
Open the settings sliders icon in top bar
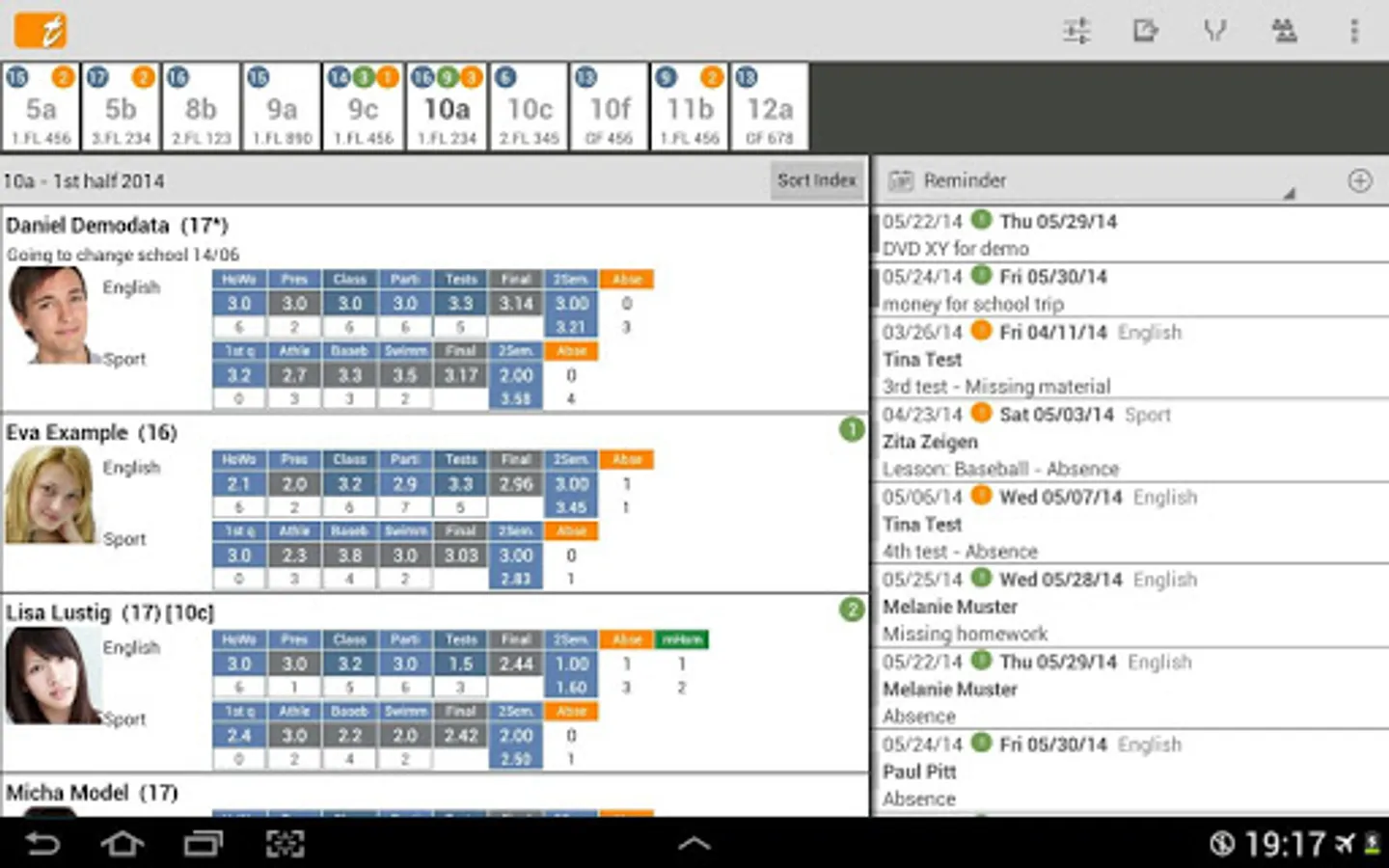coord(1076,31)
